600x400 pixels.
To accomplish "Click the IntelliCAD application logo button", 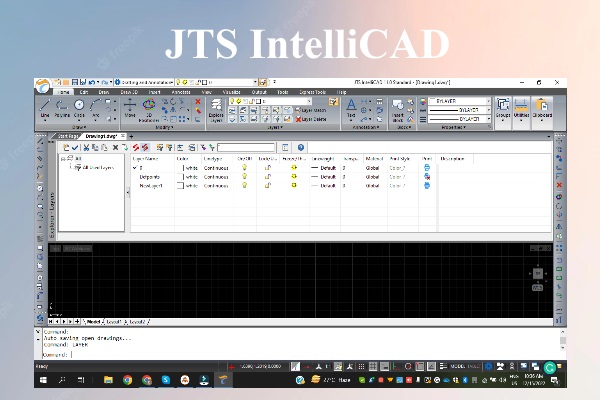I will (x=42, y=86).
